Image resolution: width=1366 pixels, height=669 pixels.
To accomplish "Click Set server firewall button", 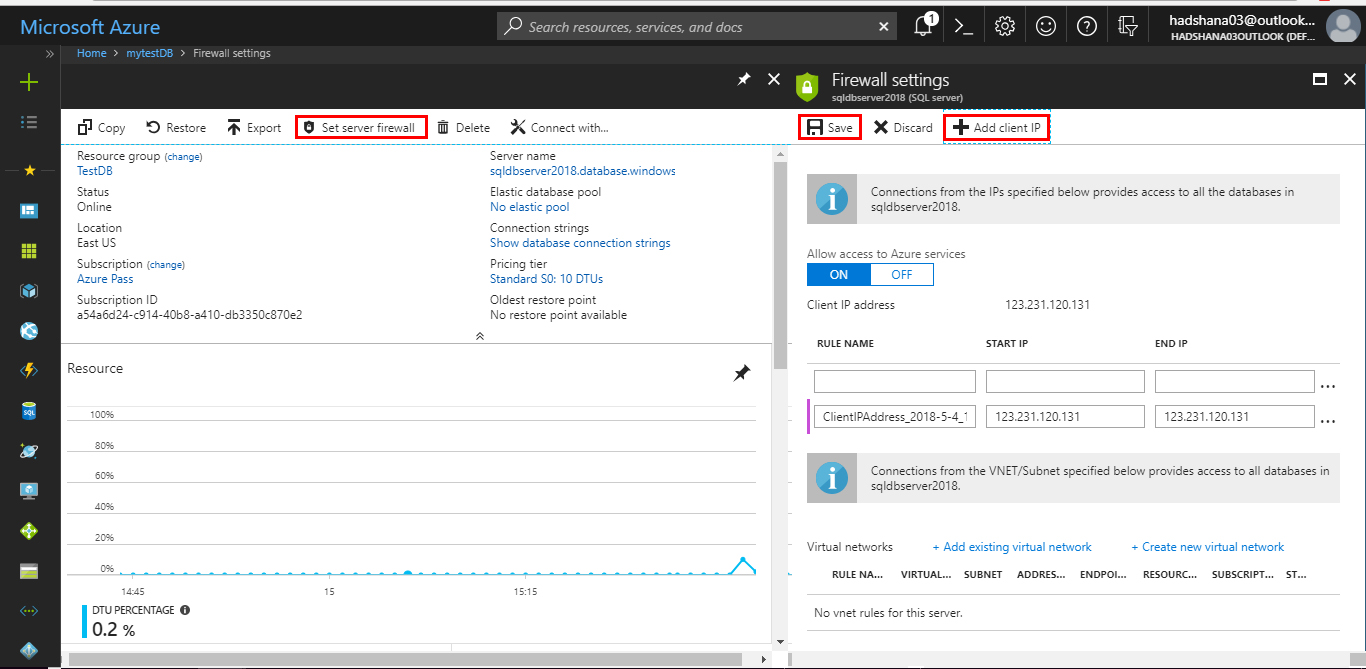I will [x=361, y=127].
